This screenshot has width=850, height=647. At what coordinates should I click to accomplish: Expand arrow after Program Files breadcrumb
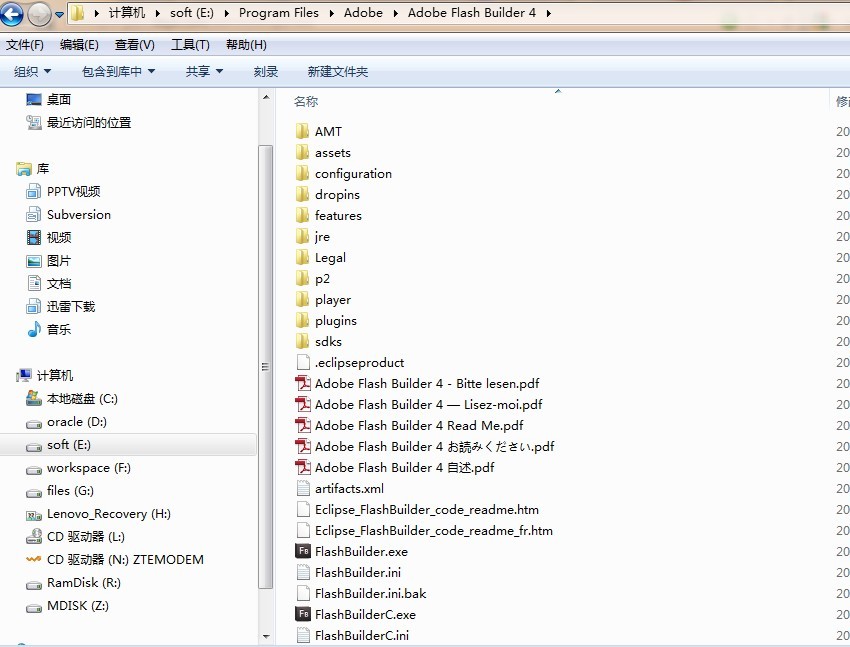tap(331, 14)
